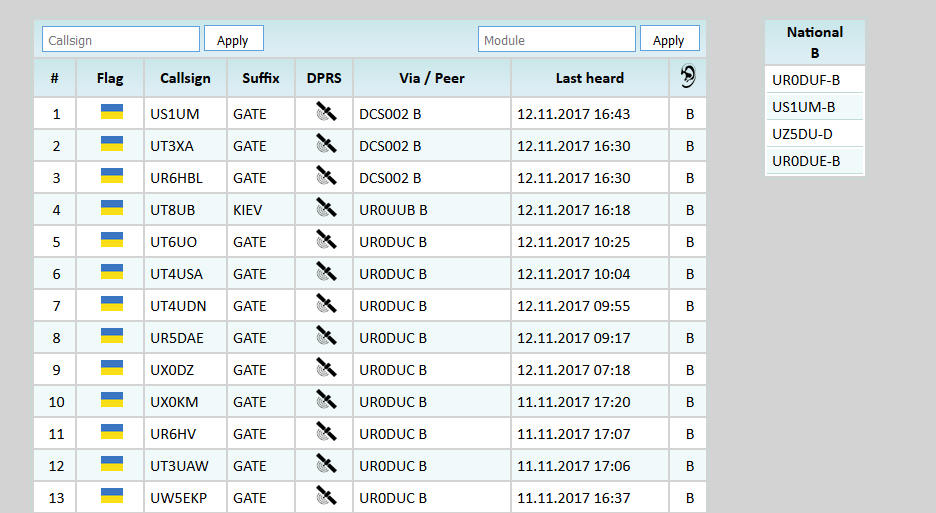Click the DPRS satellite icon for UX0DZ

click(325, 369)
